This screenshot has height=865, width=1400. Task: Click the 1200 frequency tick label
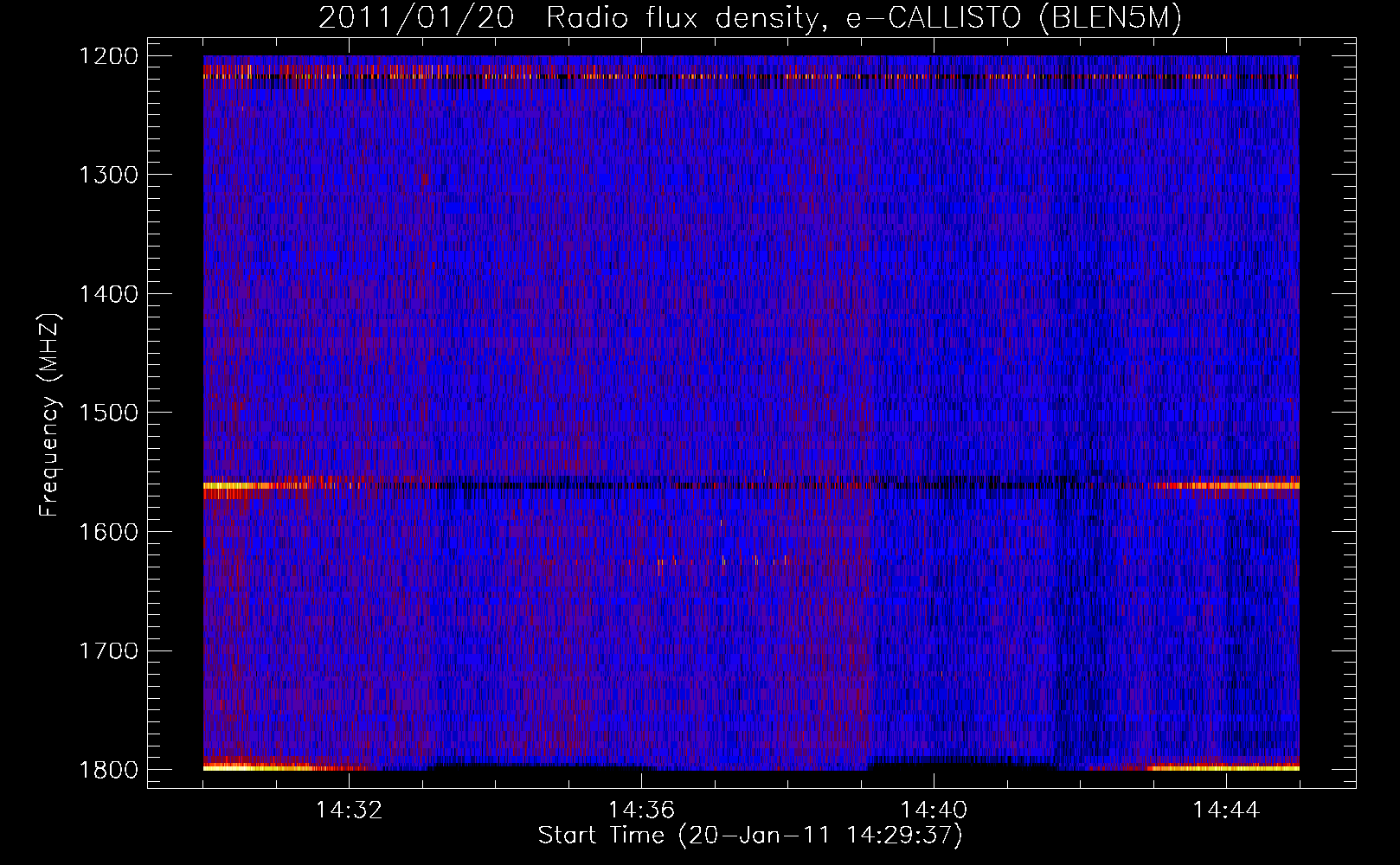click(109, 56)
